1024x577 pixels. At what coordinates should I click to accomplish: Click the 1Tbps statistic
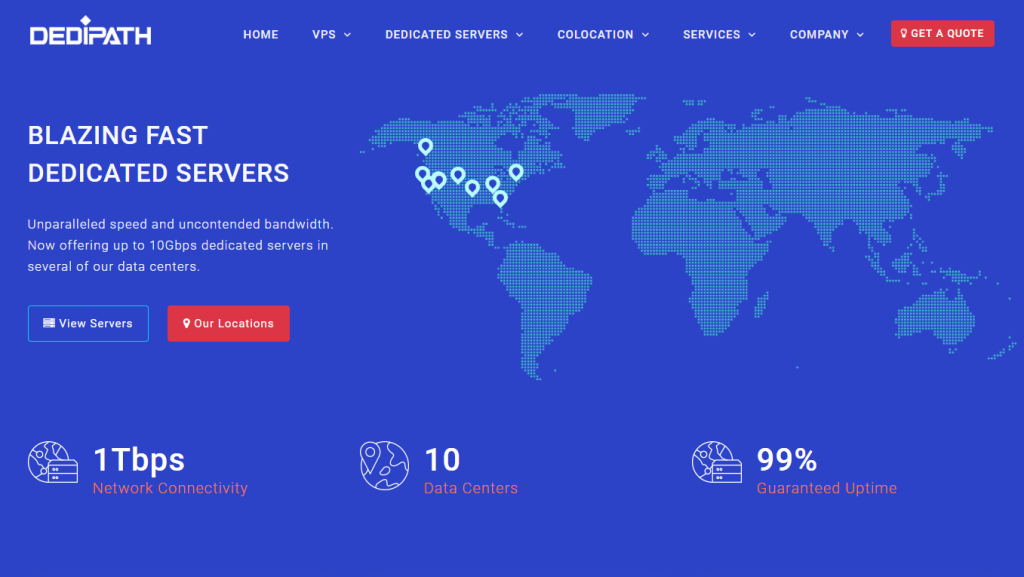click(138, 460)
